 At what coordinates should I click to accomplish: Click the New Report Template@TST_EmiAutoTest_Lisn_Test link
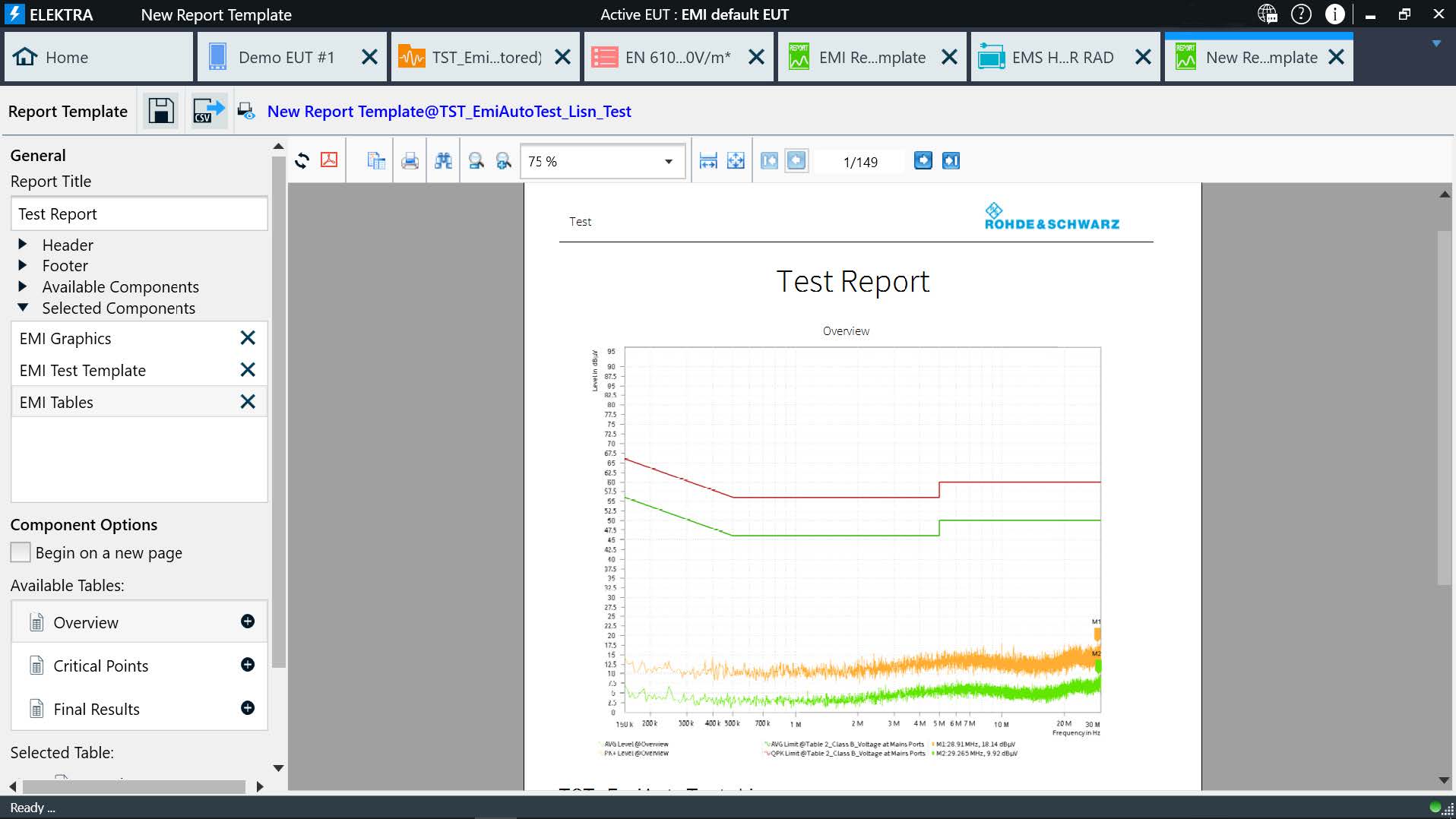click(448, 112)
